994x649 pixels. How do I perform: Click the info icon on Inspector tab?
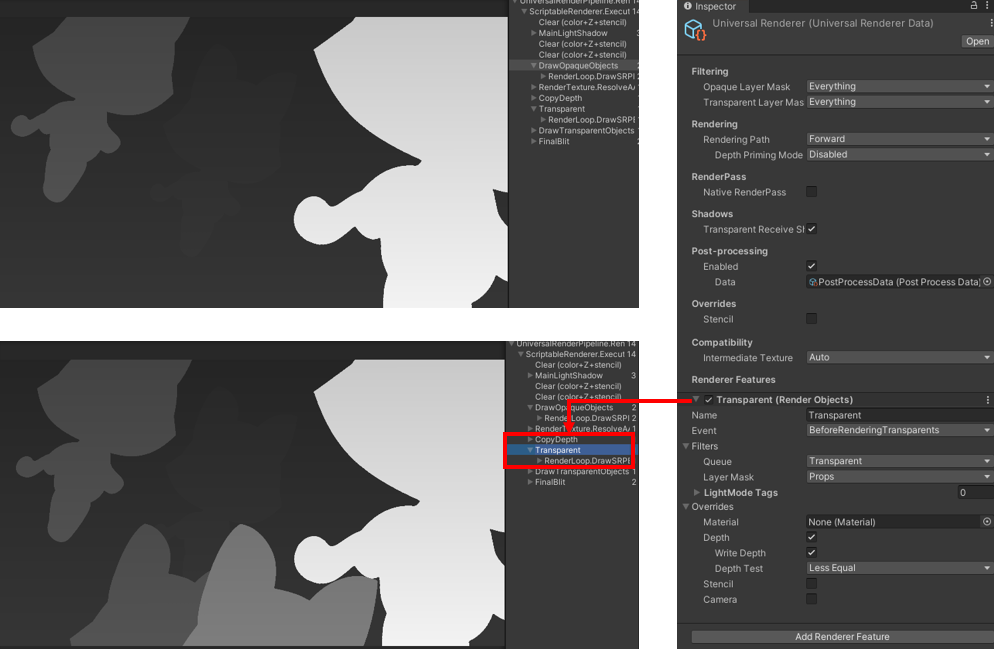click(688, 6)
